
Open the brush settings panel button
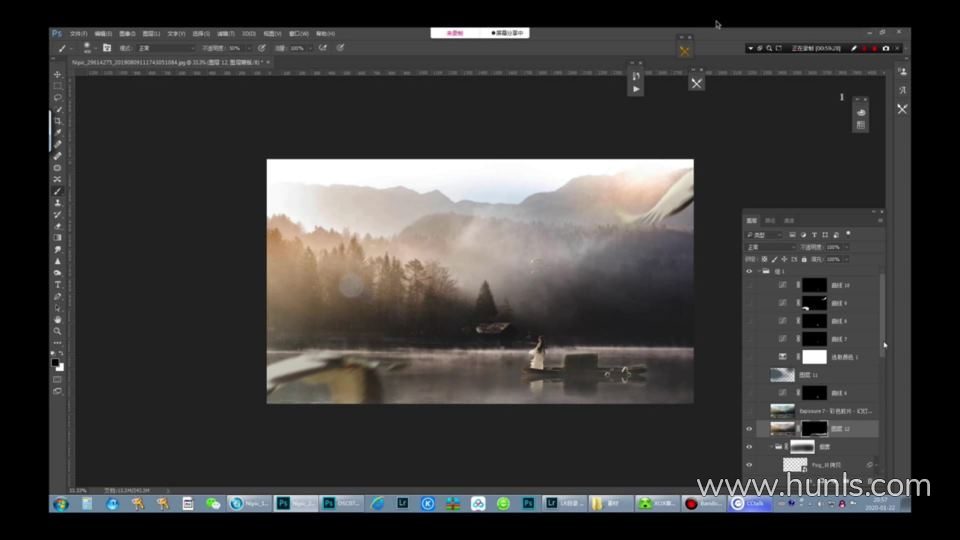tap(107, 48)
